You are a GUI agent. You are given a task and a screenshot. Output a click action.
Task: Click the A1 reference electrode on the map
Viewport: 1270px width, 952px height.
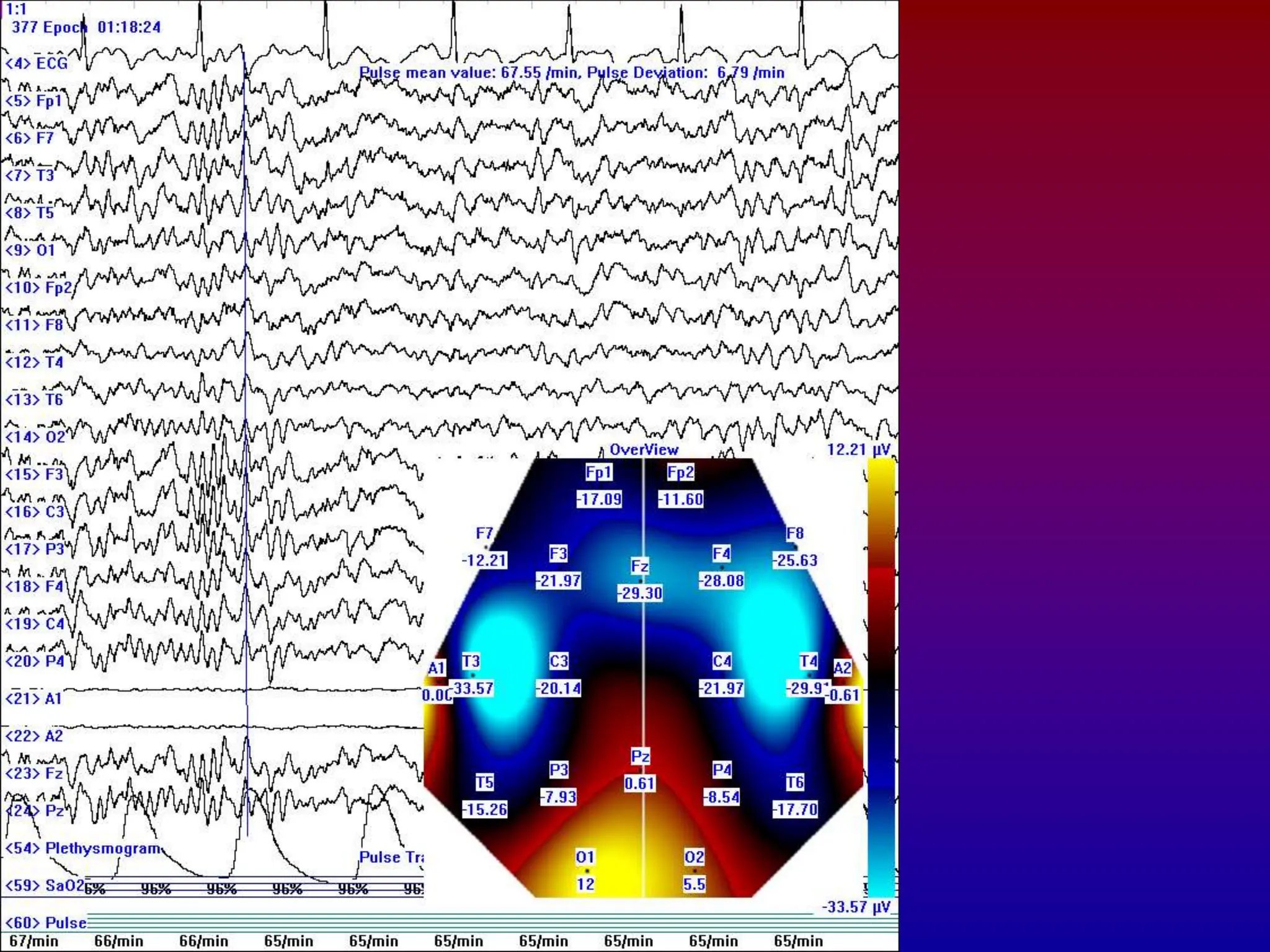[436, 668]
